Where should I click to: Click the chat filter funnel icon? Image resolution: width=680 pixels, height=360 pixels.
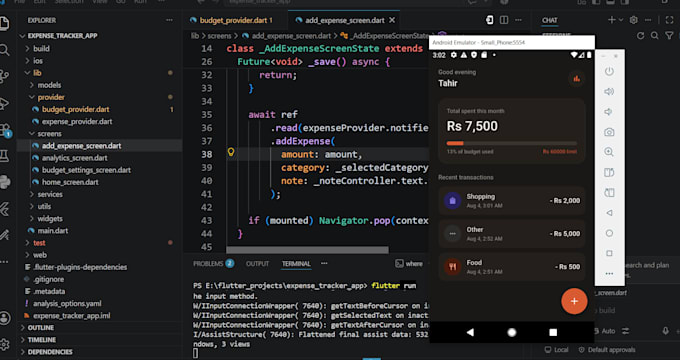tap(669, 36)
